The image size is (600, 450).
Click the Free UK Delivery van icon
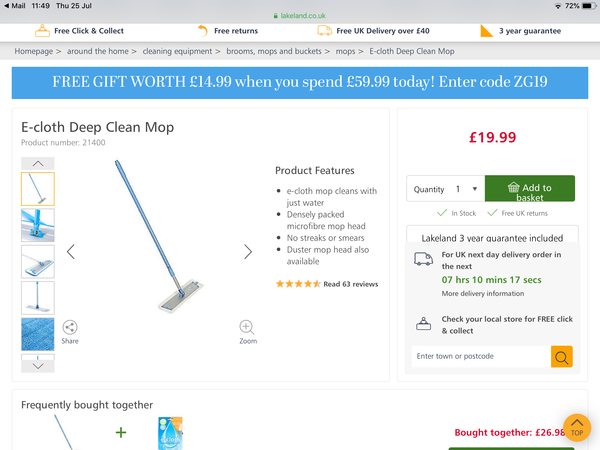(324, 31)
